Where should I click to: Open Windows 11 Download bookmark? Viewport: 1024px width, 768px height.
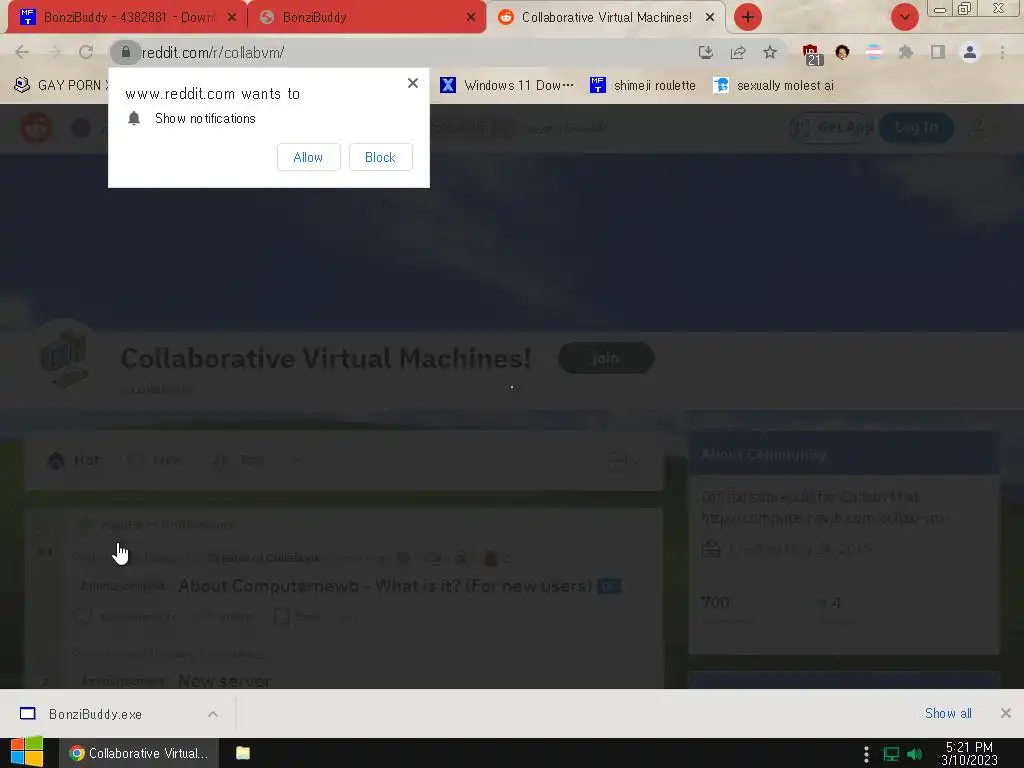(507, 85)
